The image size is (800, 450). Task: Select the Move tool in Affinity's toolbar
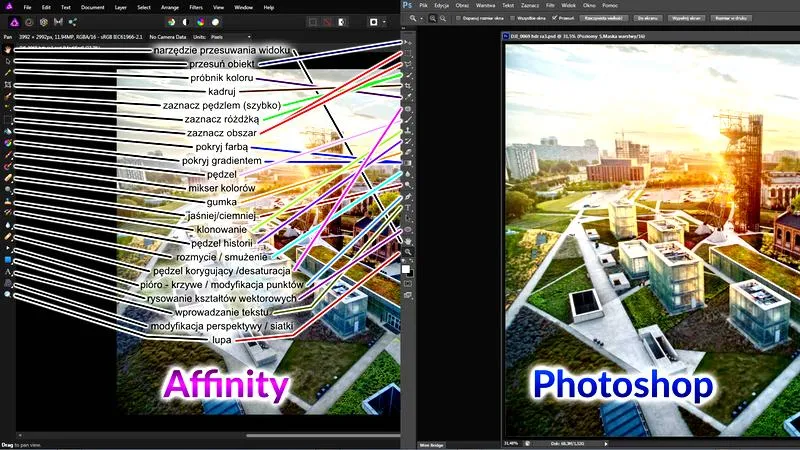(8, 61)
